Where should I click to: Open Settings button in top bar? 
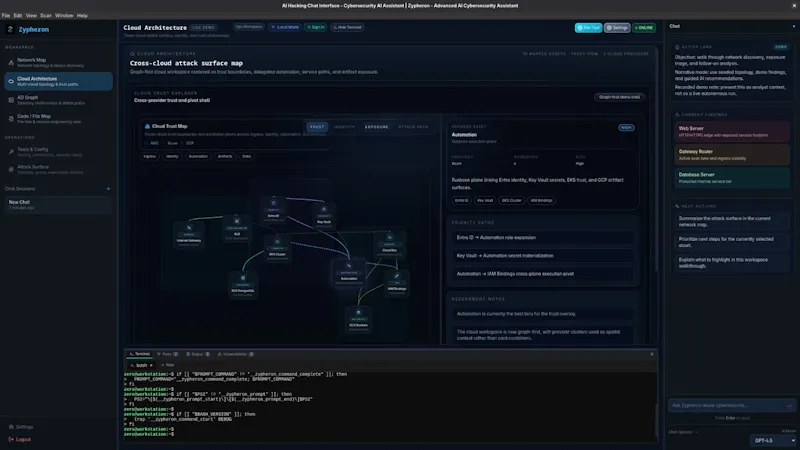[617, 28]
